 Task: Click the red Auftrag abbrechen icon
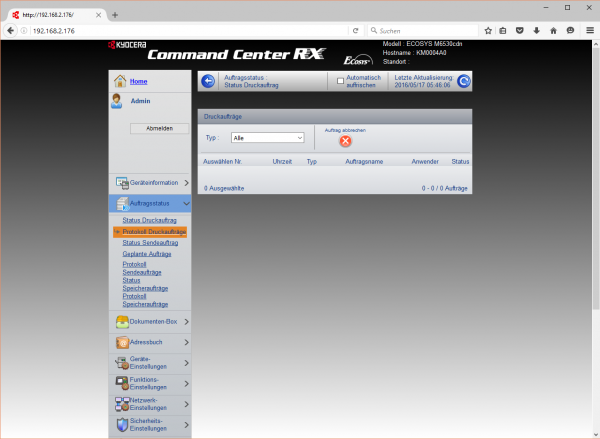coord(345,141)
